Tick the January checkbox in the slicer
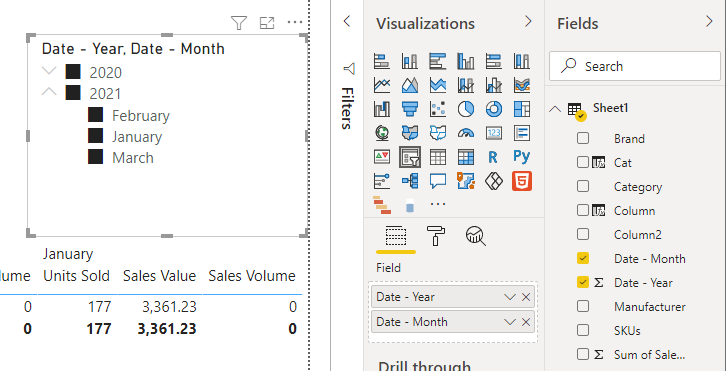The image size is (726, 371). pos(95,136)
